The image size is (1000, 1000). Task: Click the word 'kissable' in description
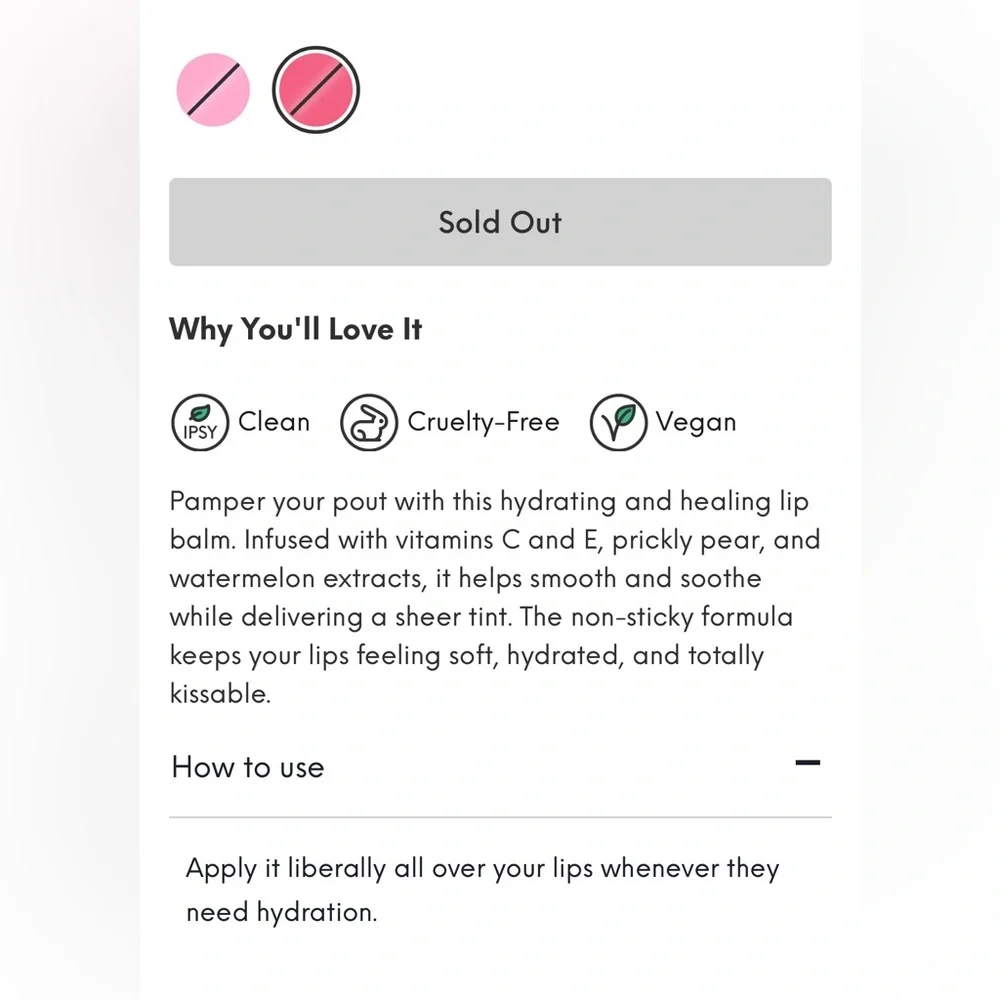(x=219, y=694)
